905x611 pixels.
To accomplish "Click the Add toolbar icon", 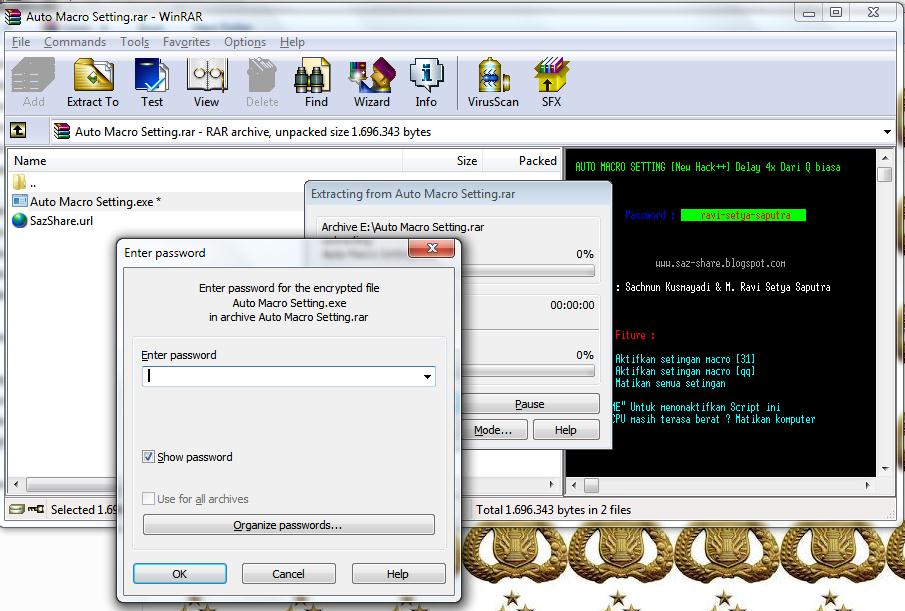I will [x=33, y=82].
